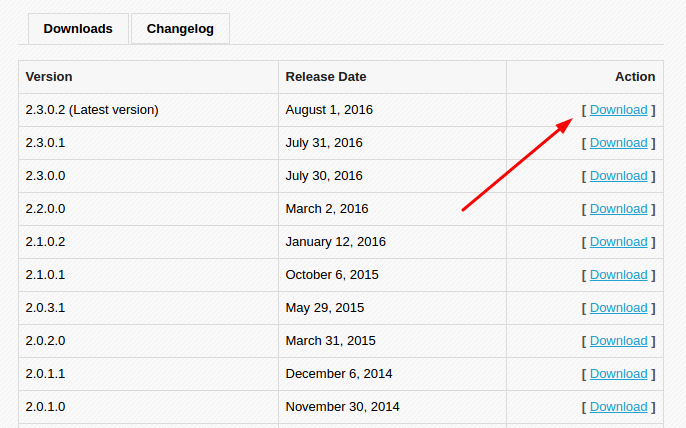Select the 2.3.0.2 (Latest version) cell
Viewport: 686px width, 428px height.
[148, 110]
